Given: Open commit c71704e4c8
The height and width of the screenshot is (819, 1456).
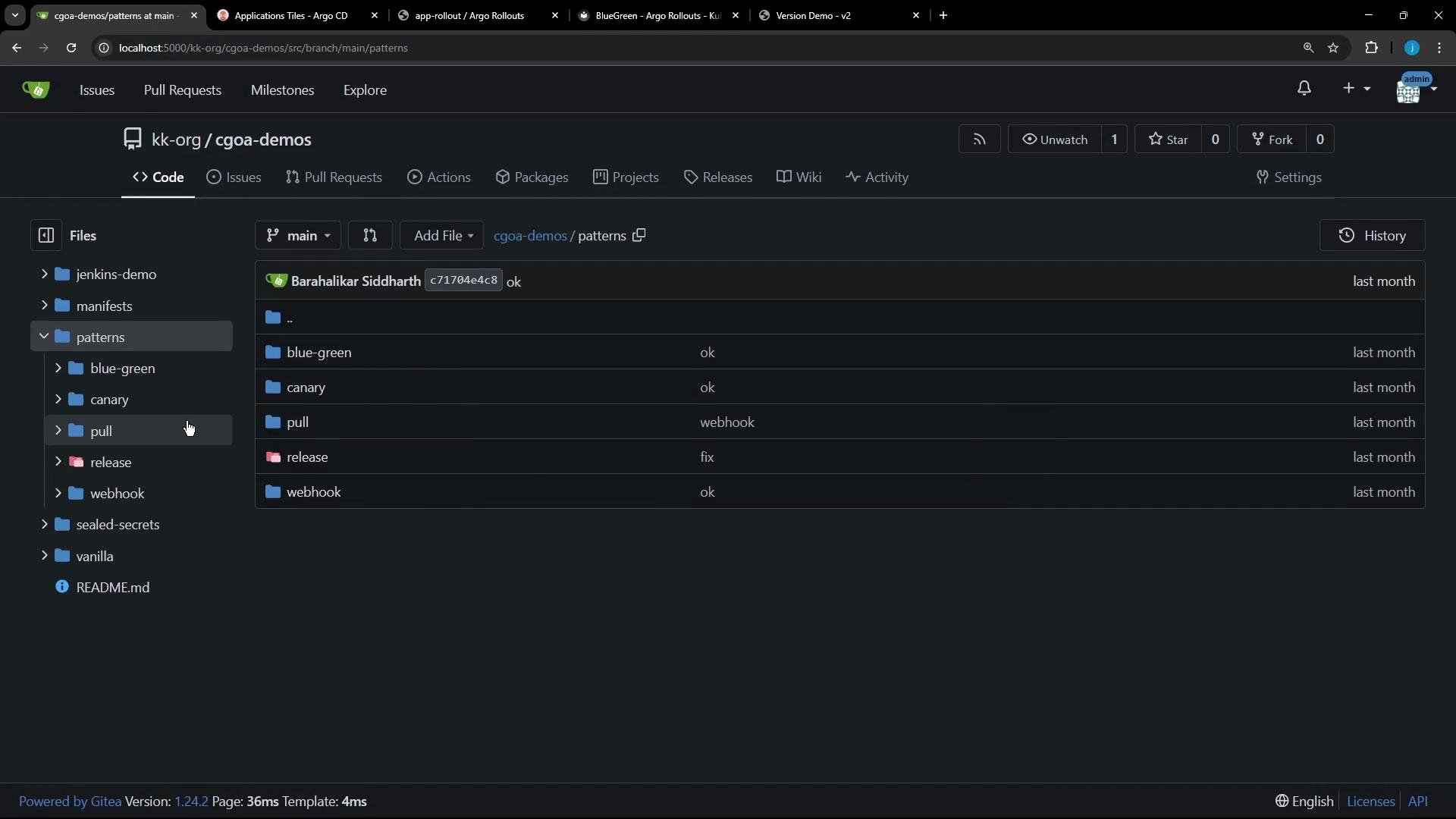Looking at the screenshot, I should pos(463,281).
